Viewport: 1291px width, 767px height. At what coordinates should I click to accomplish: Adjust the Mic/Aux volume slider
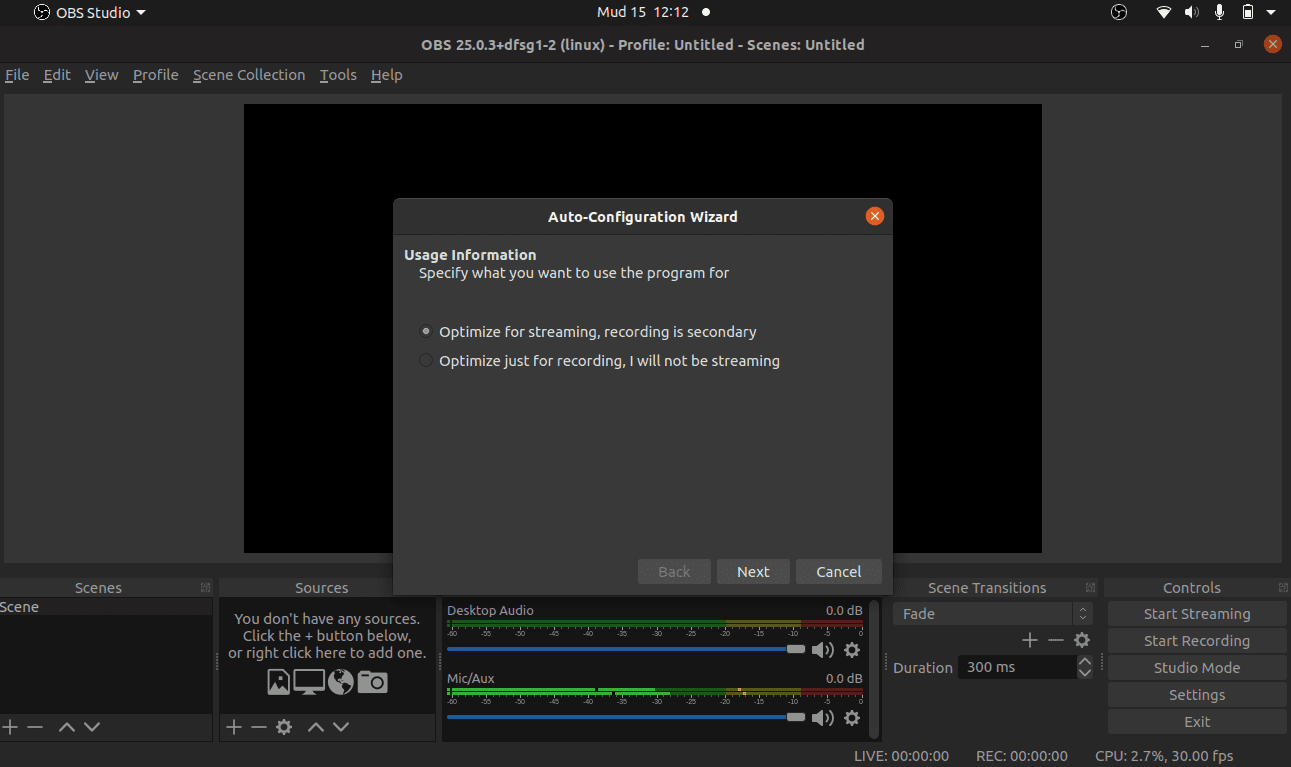tap(626, 717)
